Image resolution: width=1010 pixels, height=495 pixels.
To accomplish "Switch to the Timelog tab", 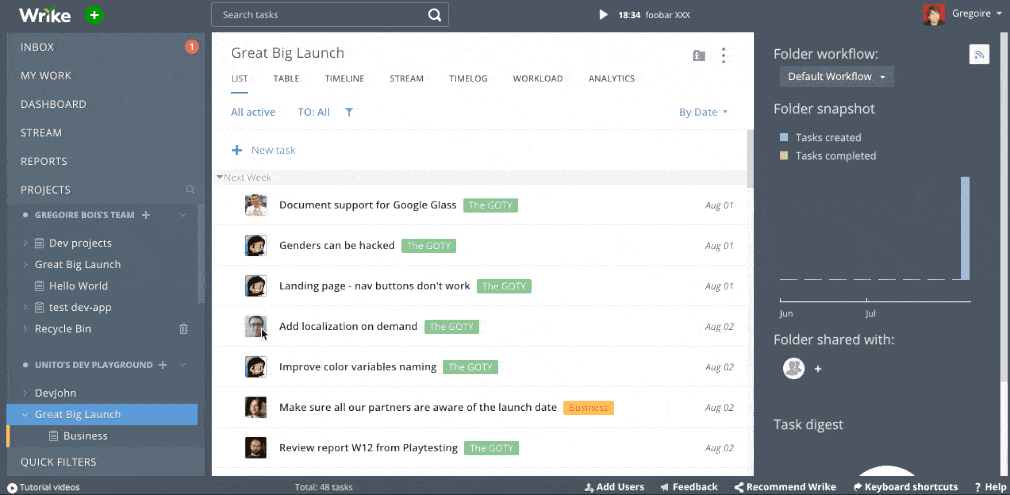I will click(468, 79).
